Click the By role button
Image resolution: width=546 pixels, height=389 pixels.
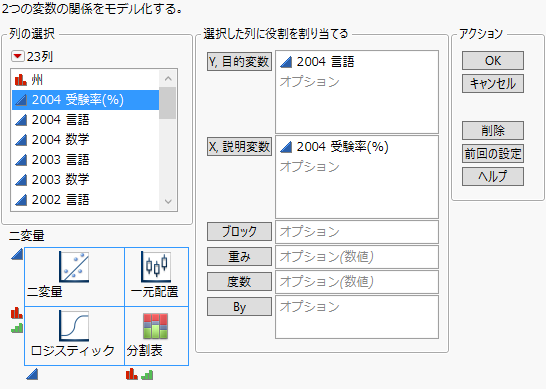click(240, 307)
